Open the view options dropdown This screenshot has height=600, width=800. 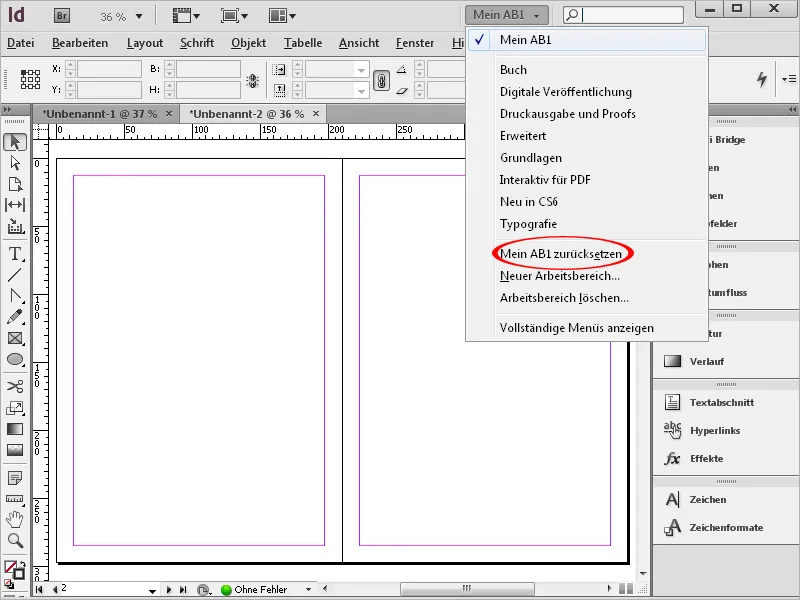[186, 16]
